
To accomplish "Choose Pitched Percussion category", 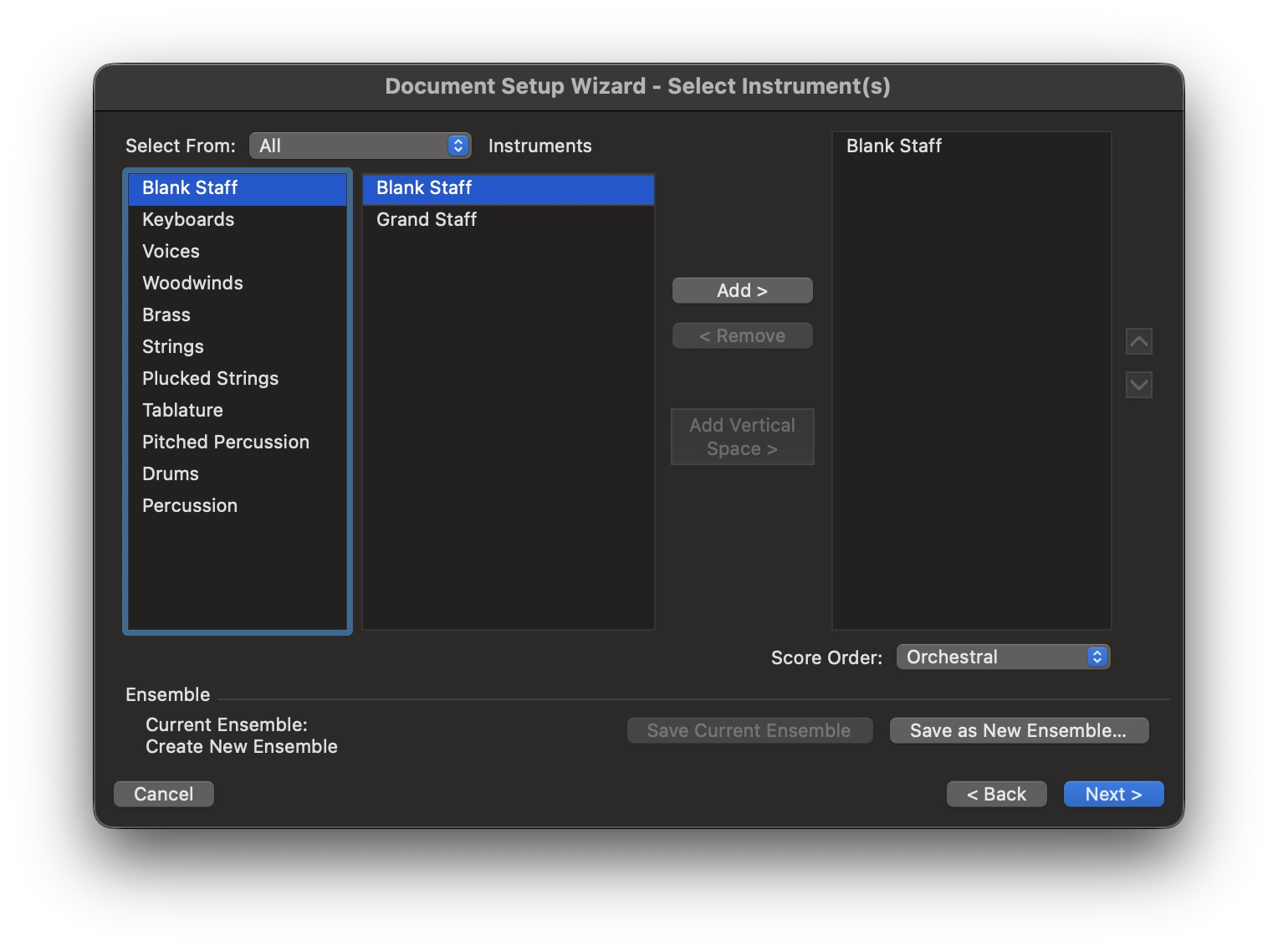I will click(225, 442).
